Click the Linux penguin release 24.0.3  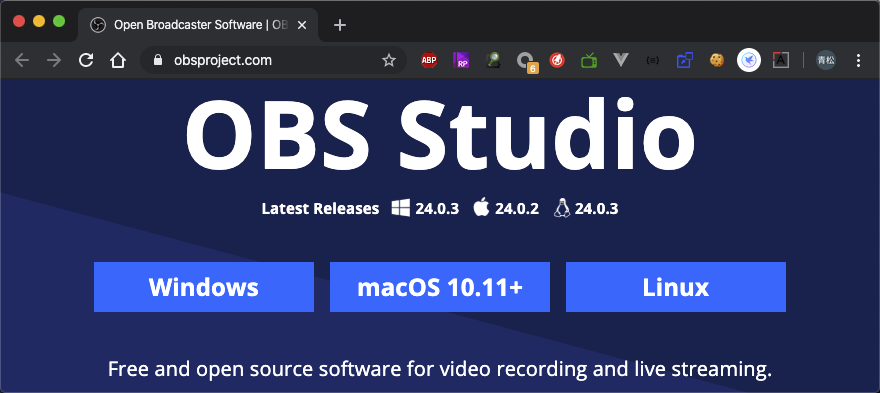pyautogui.click(x=586, y=208)
